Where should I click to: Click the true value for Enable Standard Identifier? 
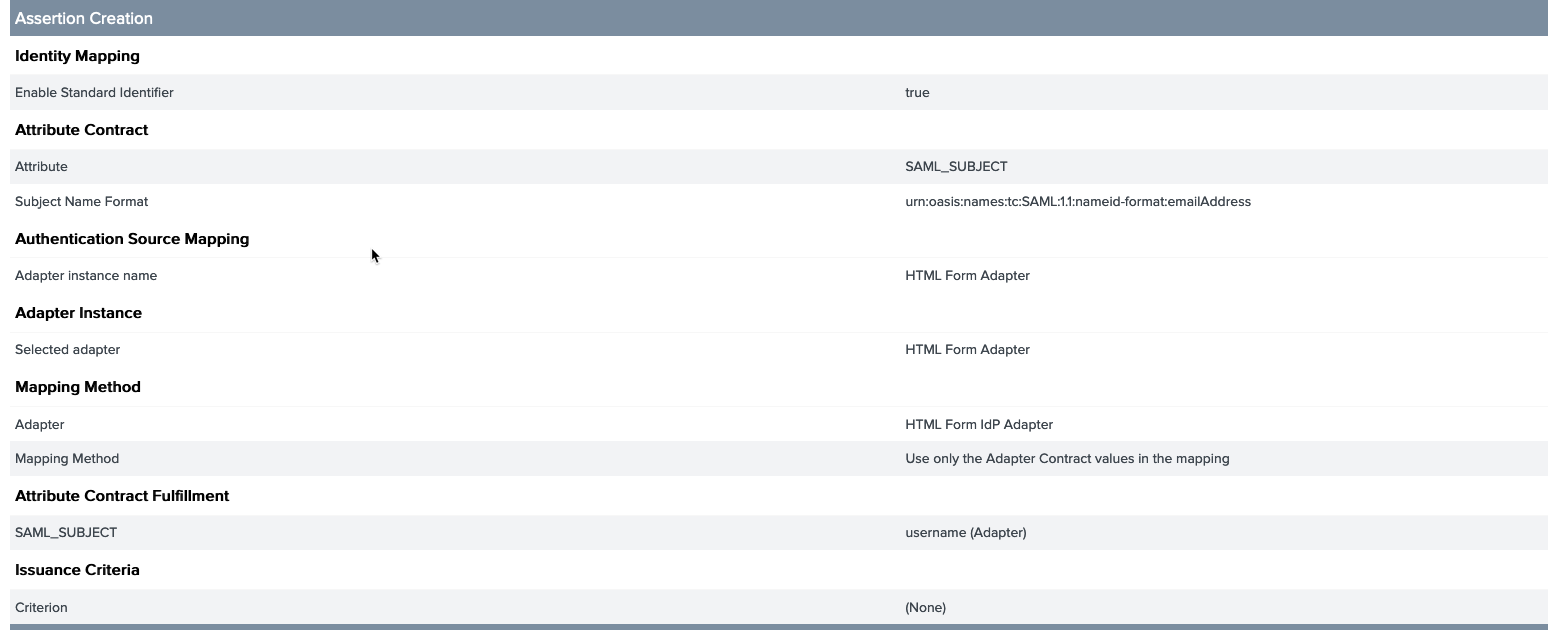tap(917, 92)
